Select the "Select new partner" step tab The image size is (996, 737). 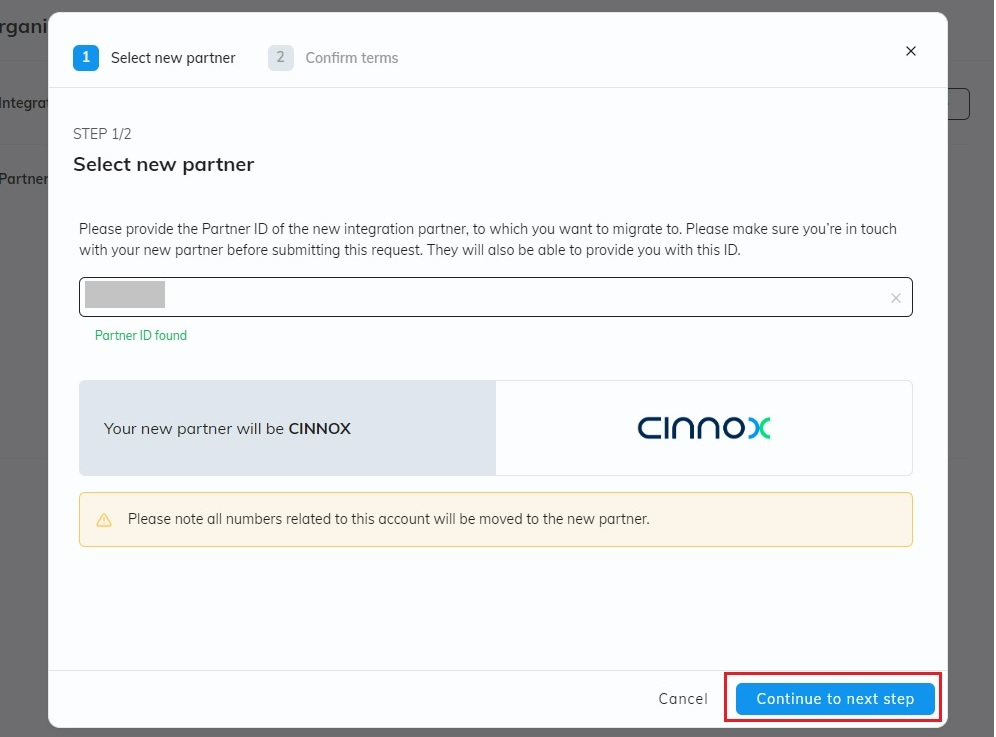pos(173,58)
